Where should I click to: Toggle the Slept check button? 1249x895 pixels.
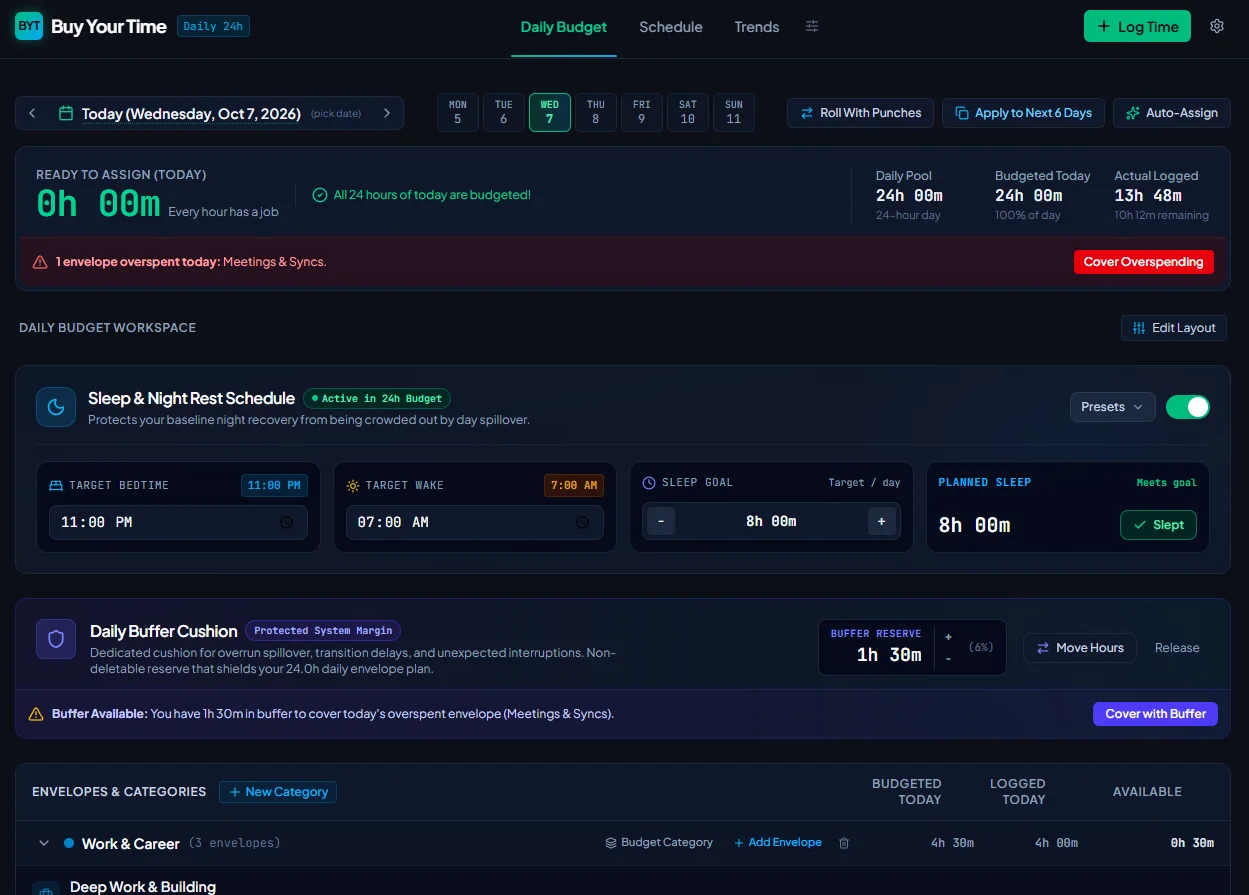click(x=1158, y=525)
